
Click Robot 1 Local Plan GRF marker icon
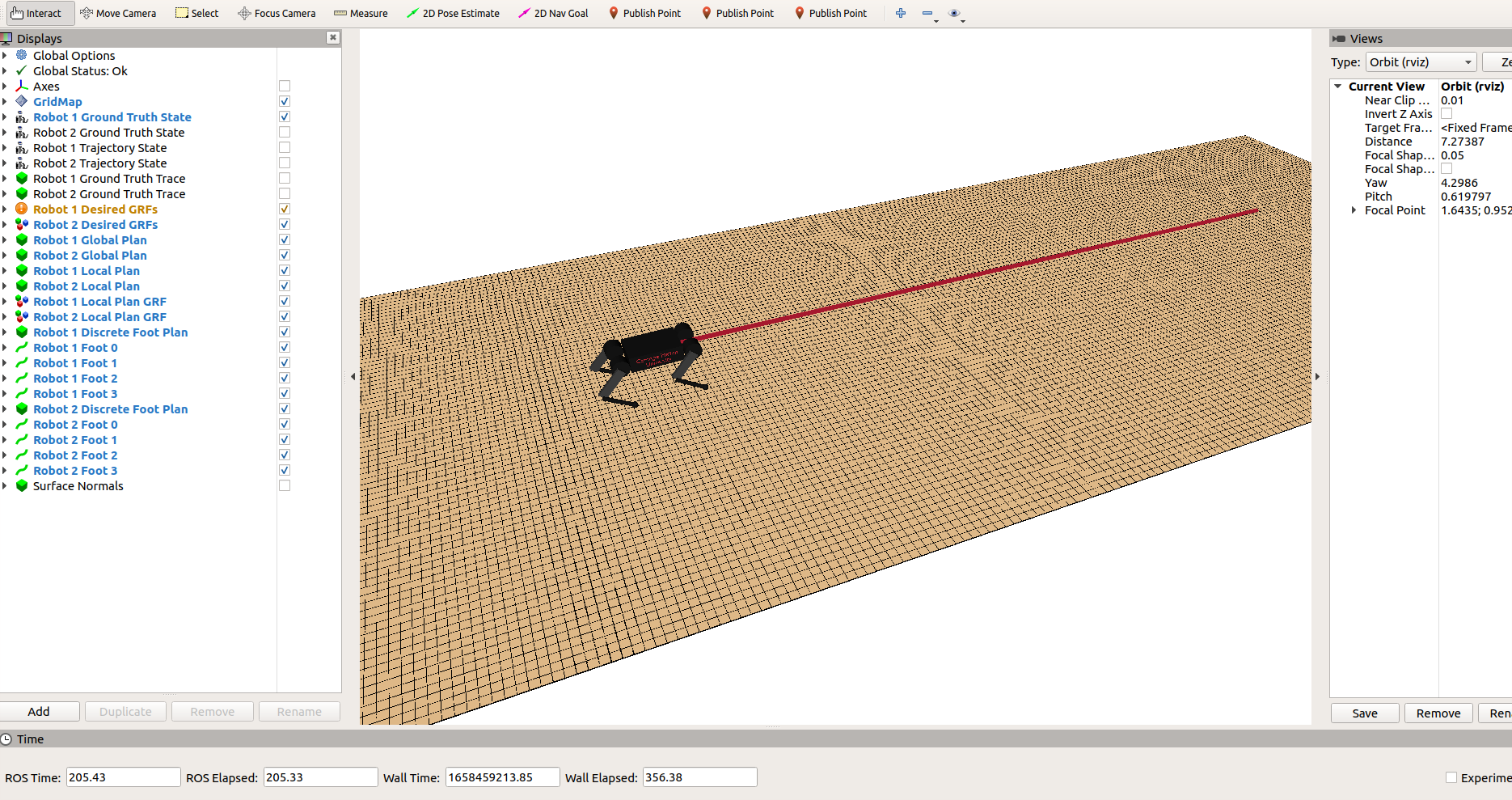(22, 301)
